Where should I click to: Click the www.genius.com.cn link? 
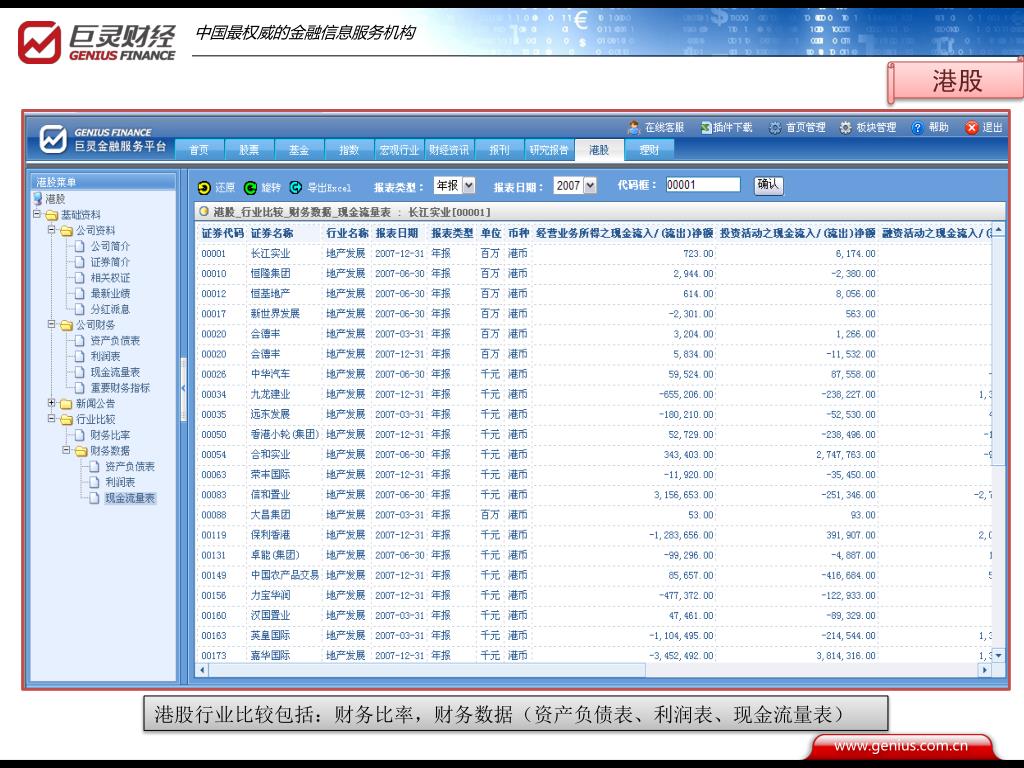(x=901, y=745)
